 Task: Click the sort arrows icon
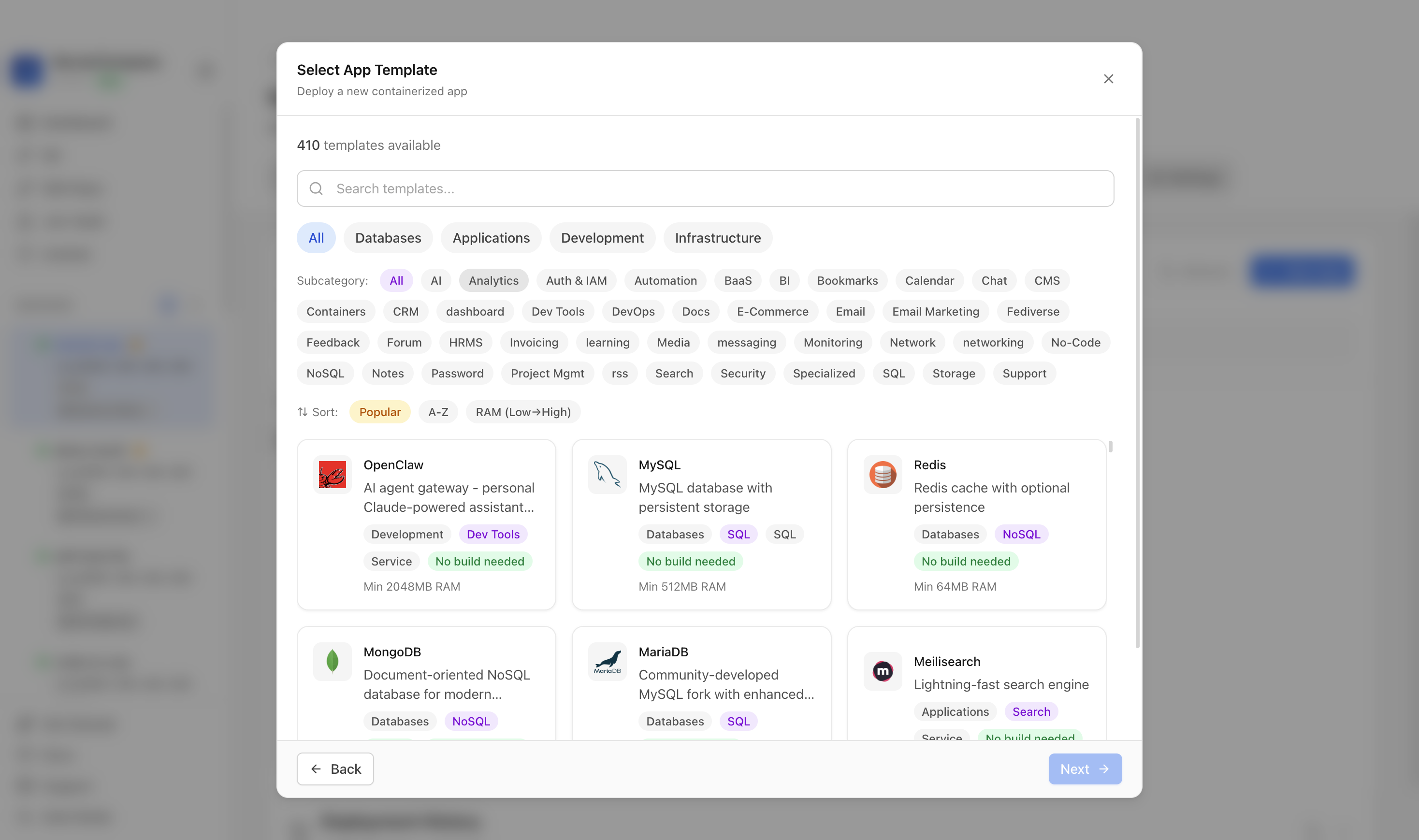303,412
